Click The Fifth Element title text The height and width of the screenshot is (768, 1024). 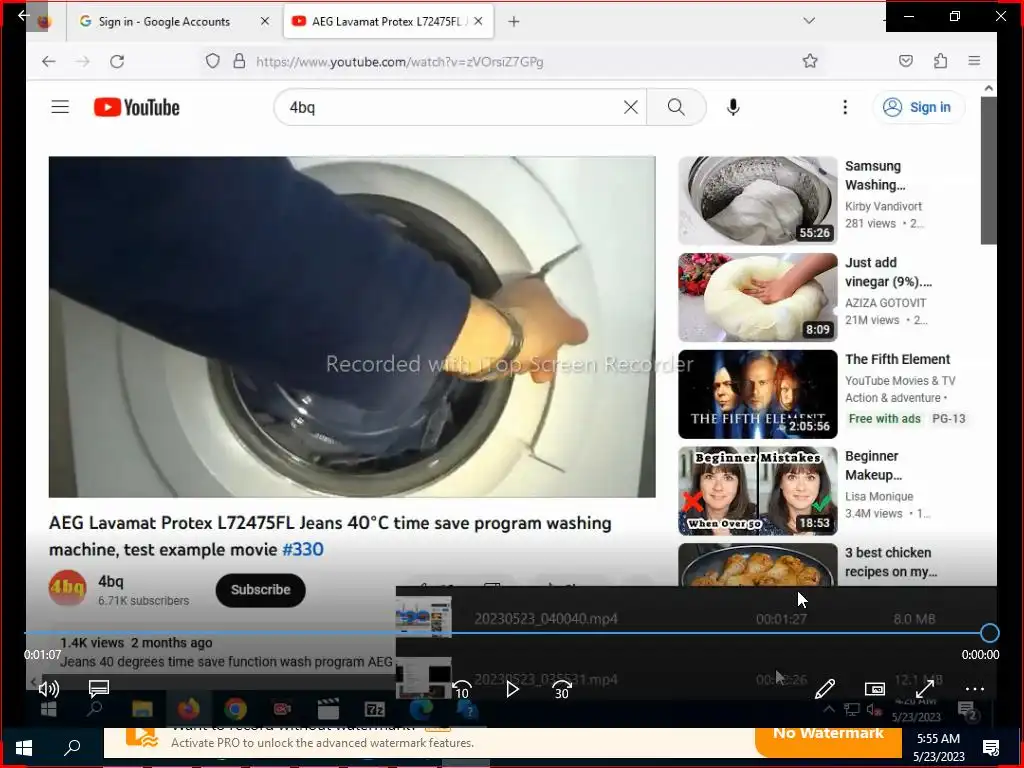click(x=897, y=359)
